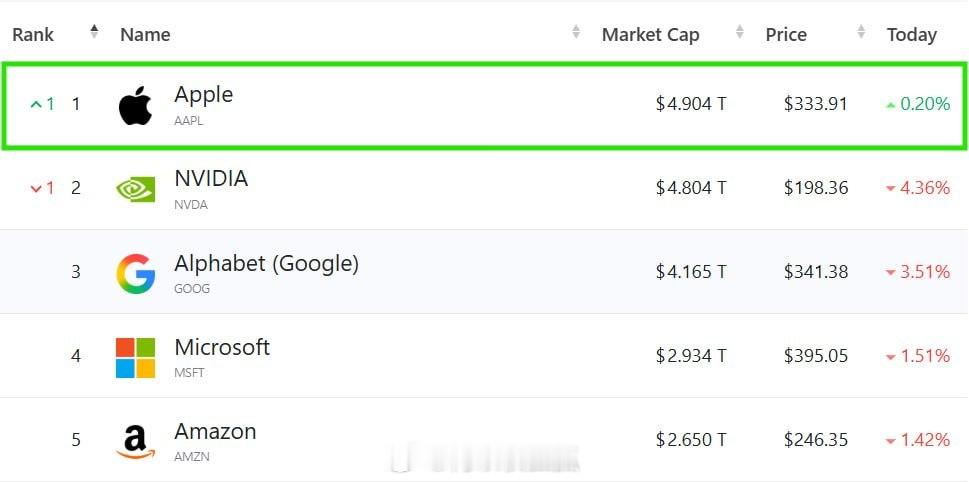The width and height of the screenshot is (969, 482).
Task: Click NVIDIA's 4.36% daily change
Action: (x=925, y=188)
